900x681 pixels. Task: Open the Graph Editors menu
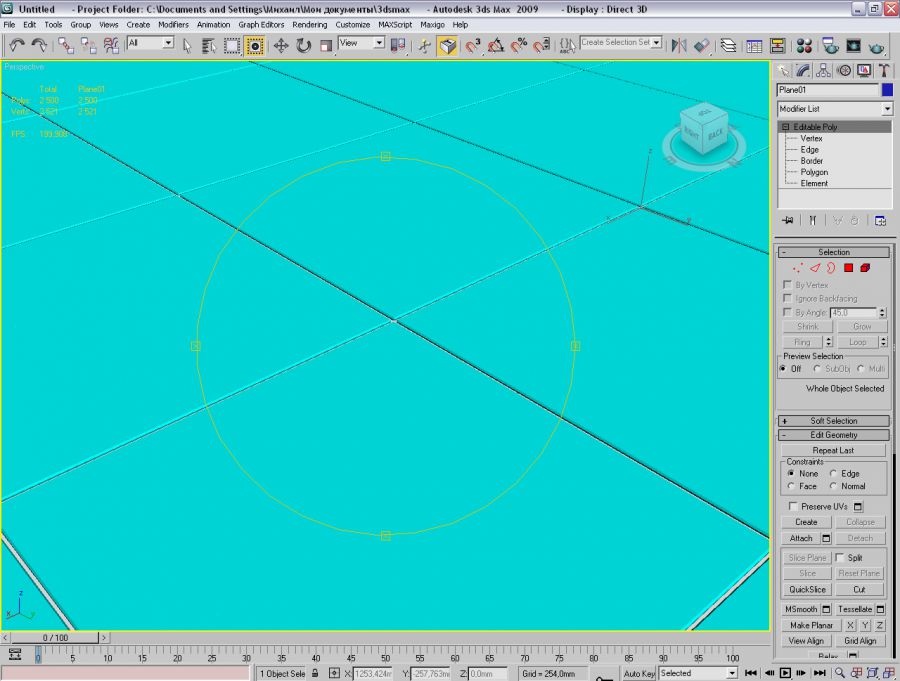point(261,25)
